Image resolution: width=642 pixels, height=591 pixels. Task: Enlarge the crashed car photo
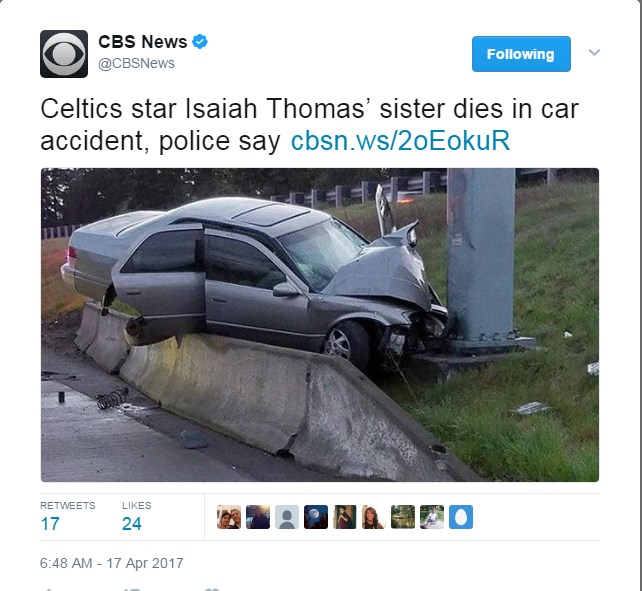click(x=320, y=325)
